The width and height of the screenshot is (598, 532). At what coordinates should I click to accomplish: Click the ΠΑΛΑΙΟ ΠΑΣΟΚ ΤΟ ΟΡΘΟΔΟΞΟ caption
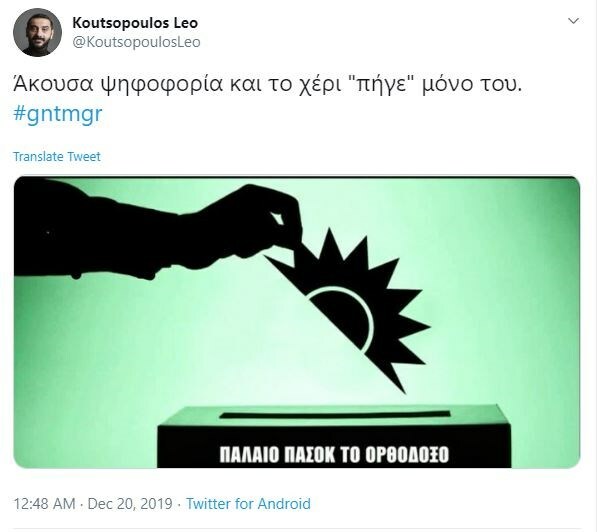coord(334,455)
